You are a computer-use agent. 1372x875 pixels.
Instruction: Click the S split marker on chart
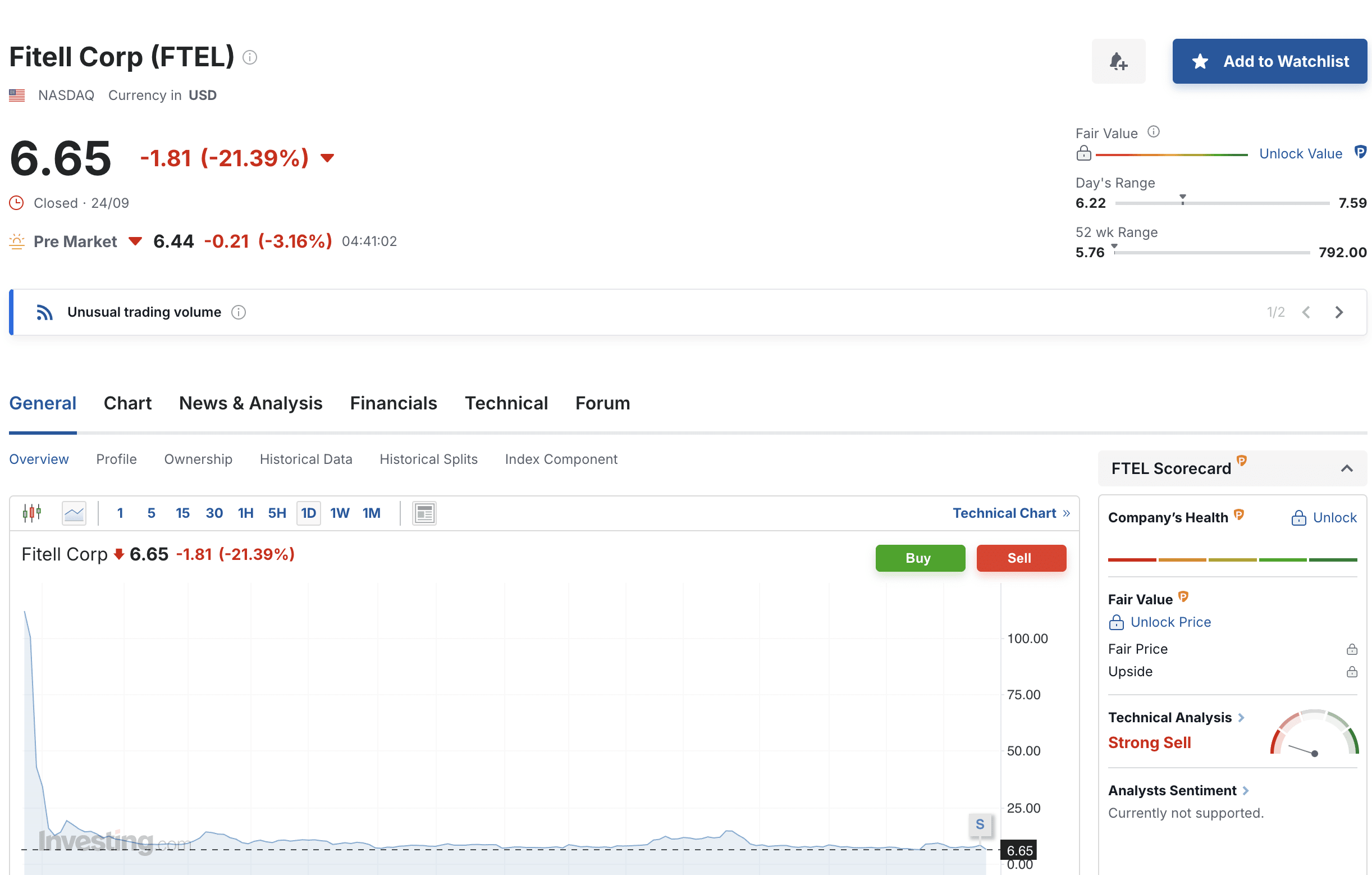(980, 824)
